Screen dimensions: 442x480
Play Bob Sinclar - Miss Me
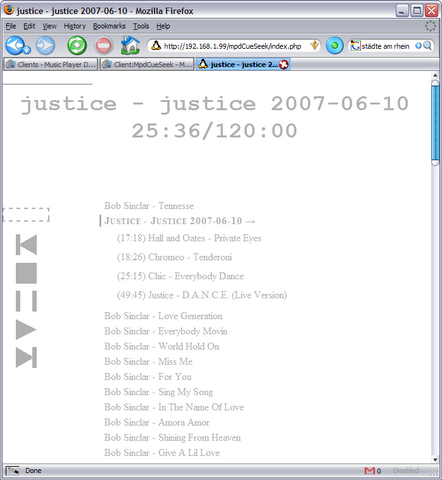click(x=148, y=361)
